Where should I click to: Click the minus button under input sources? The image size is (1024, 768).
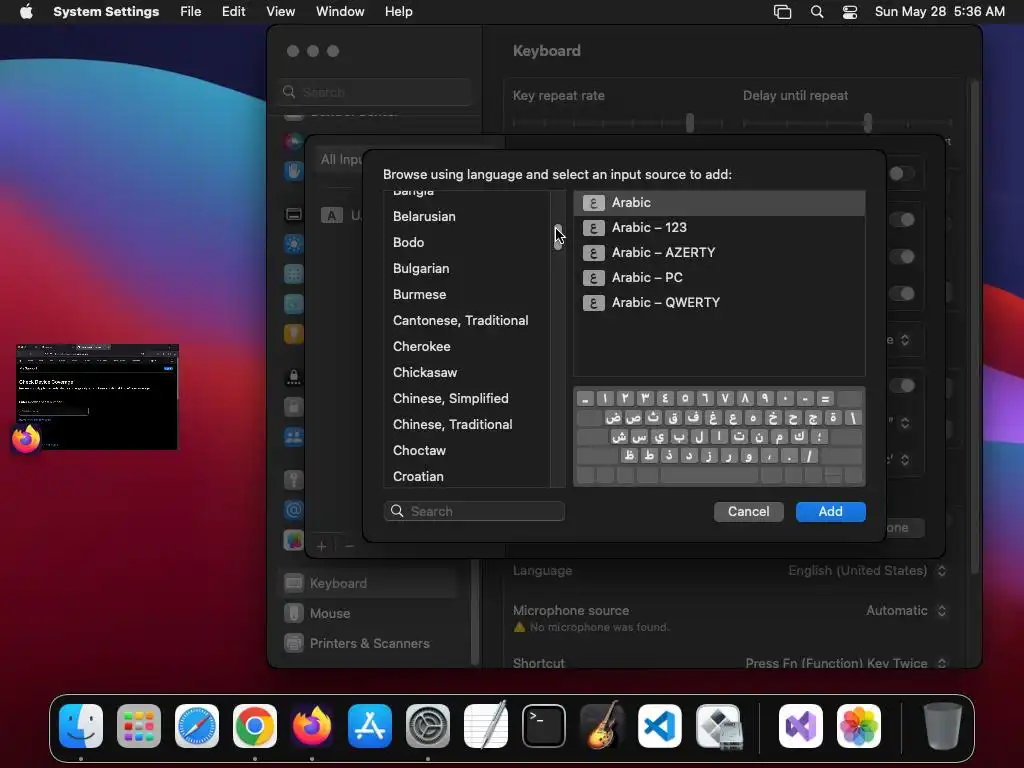click(349, 546)
